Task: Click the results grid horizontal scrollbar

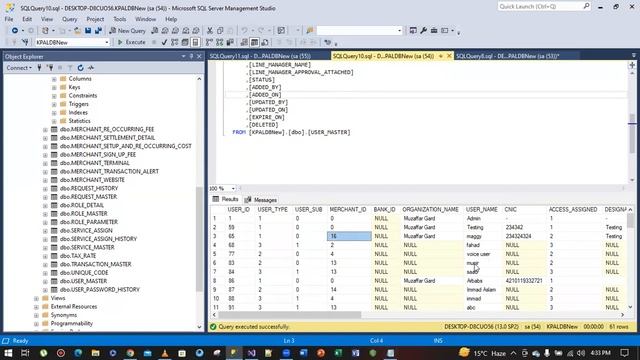Action: (x=290, y=315)
